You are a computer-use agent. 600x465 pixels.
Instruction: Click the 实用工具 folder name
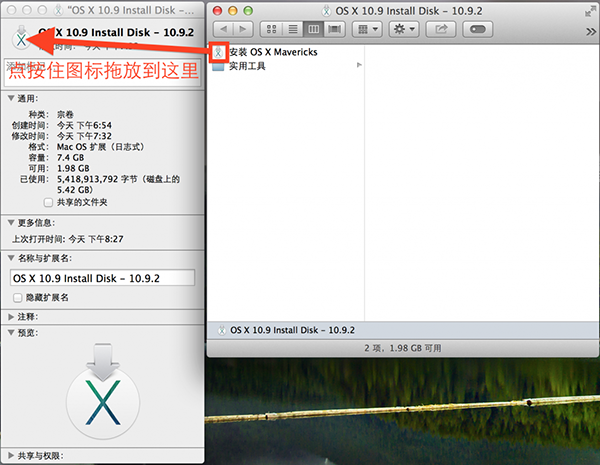(247, 66)
